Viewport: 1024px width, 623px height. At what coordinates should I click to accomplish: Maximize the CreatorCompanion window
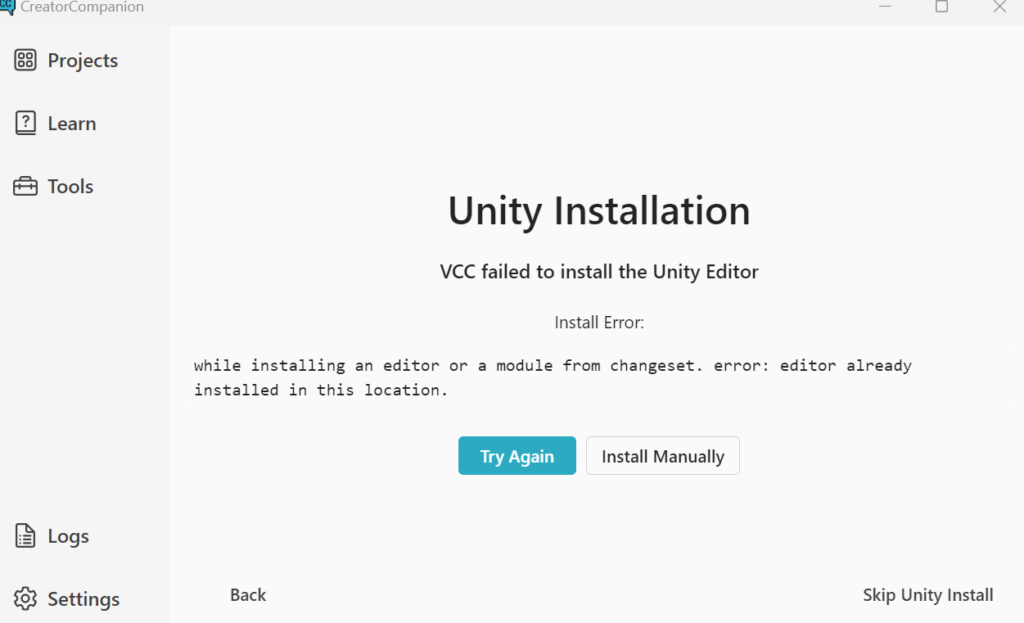941,7
